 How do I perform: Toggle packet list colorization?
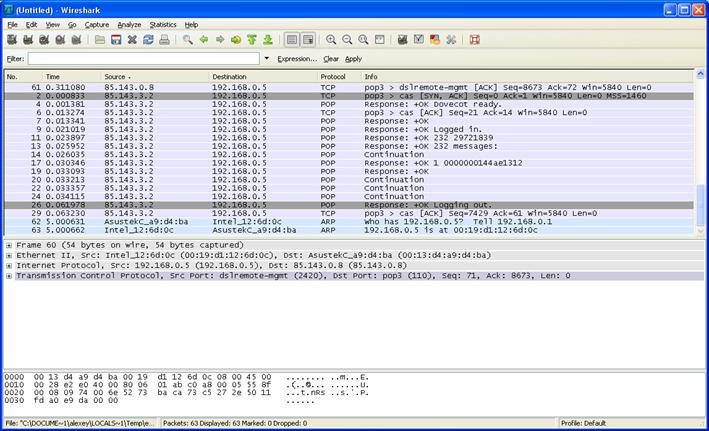tap(292, 40)
